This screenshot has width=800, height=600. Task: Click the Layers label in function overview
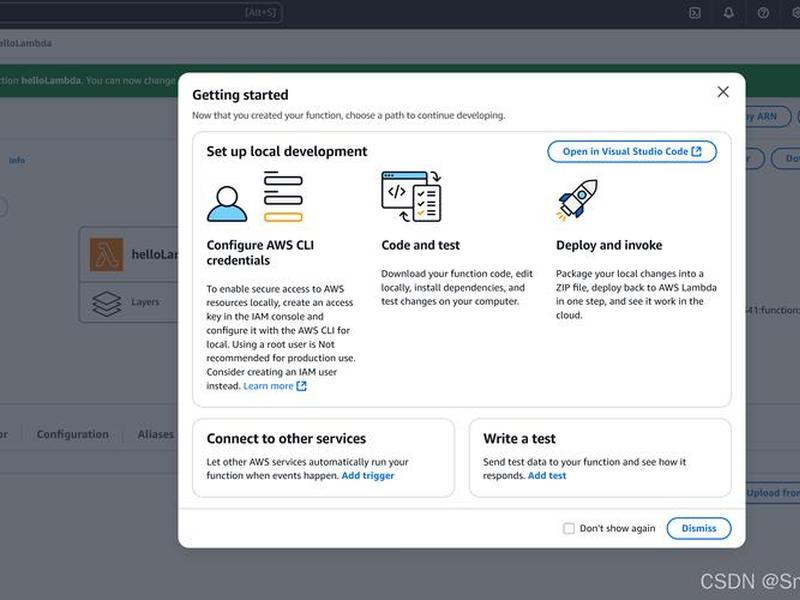tap(145, 302)
